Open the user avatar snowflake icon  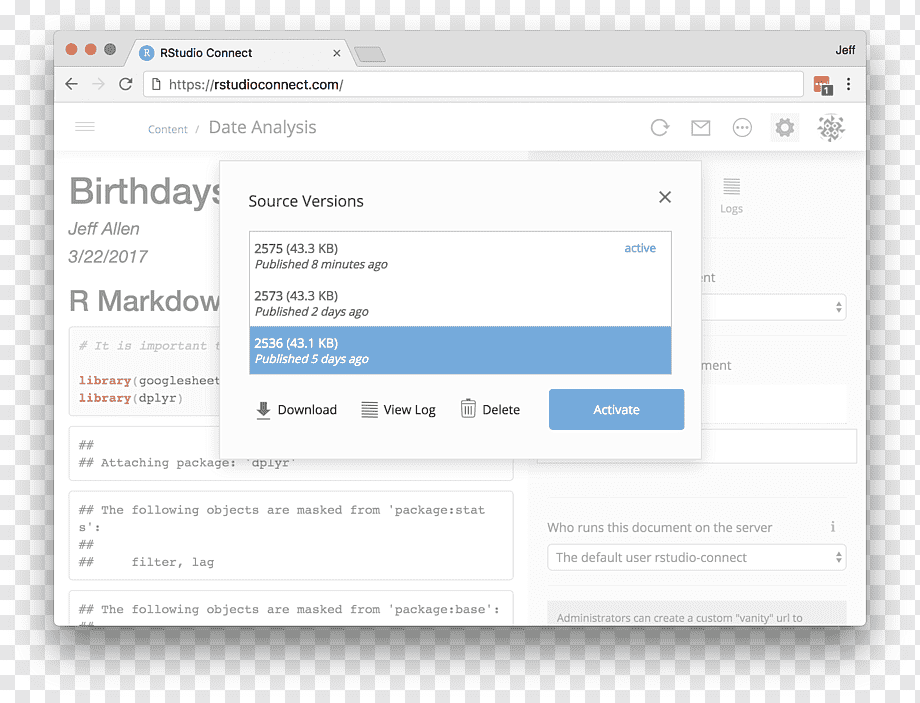click(x=831, y=127)
